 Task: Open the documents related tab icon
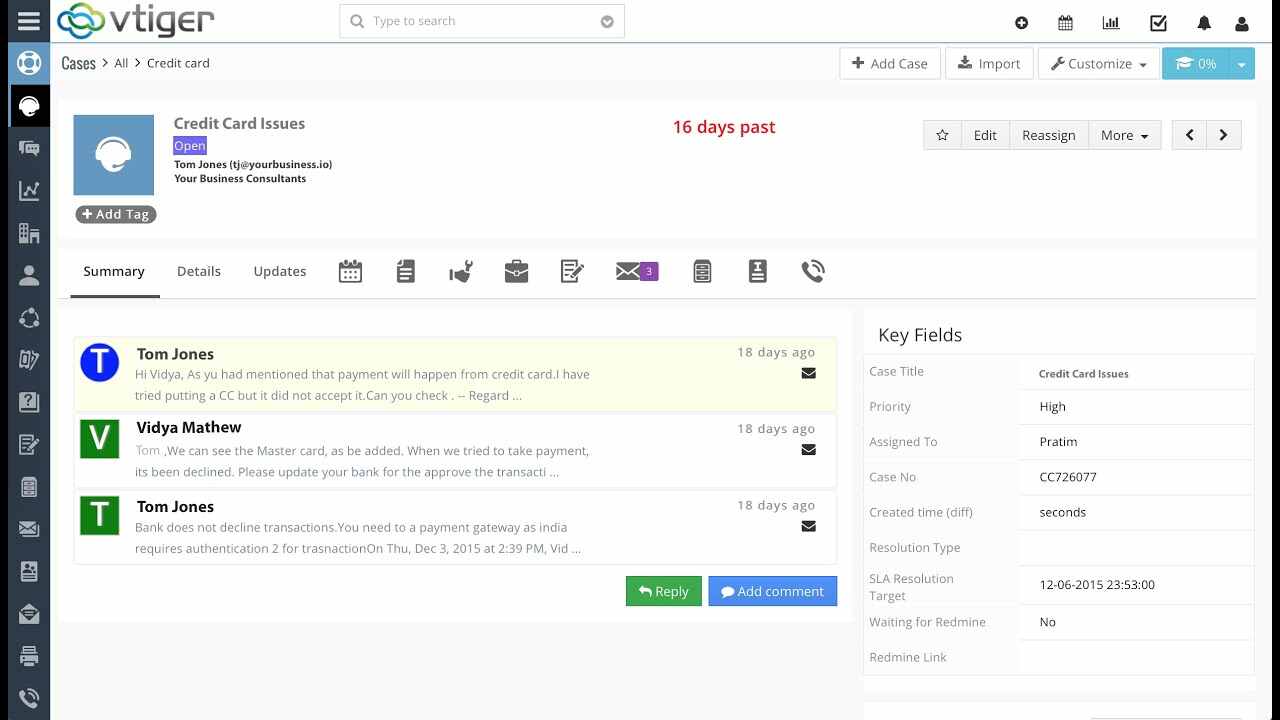point(405,271)
